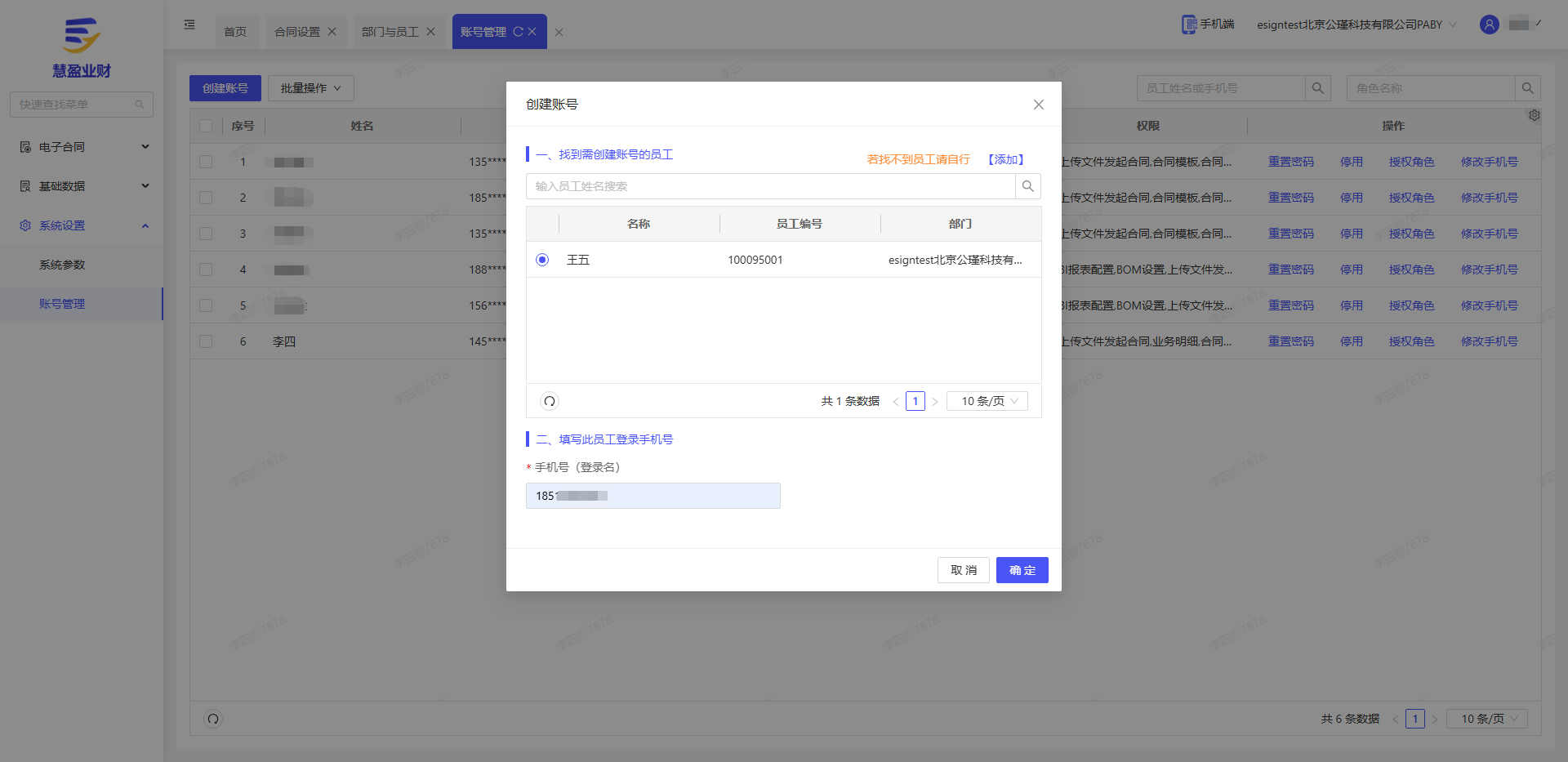Click page 1 in main table pagination
Screen dimensions: 1568x762
[x=1415, y=719]
